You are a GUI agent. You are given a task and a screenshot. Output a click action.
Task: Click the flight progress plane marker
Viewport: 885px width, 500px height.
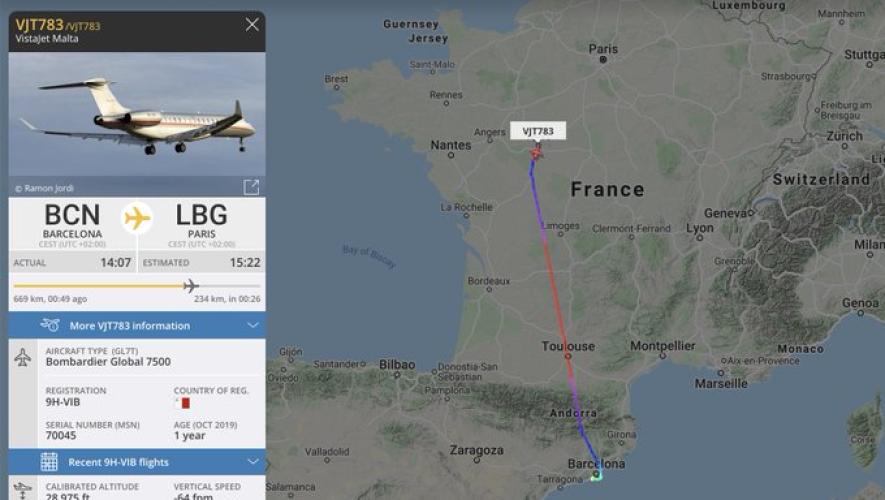pyautogui.click(x=191, y=286)
